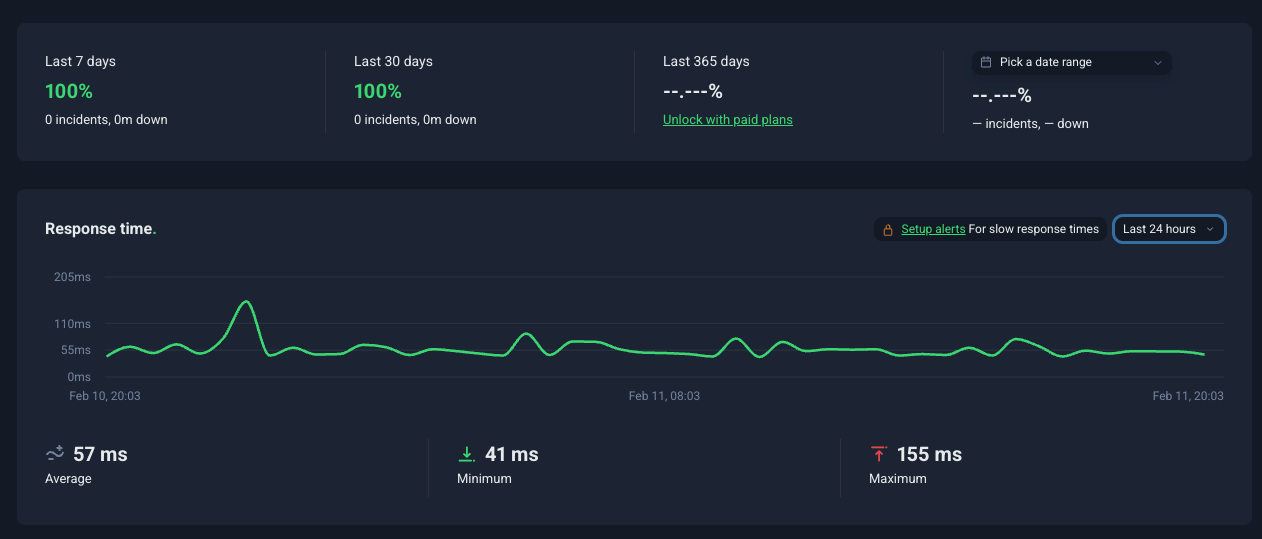Select the Last 7 days 100% uptime value
1262x539 pixels.
pyautogui.click(x=69, y=91)
